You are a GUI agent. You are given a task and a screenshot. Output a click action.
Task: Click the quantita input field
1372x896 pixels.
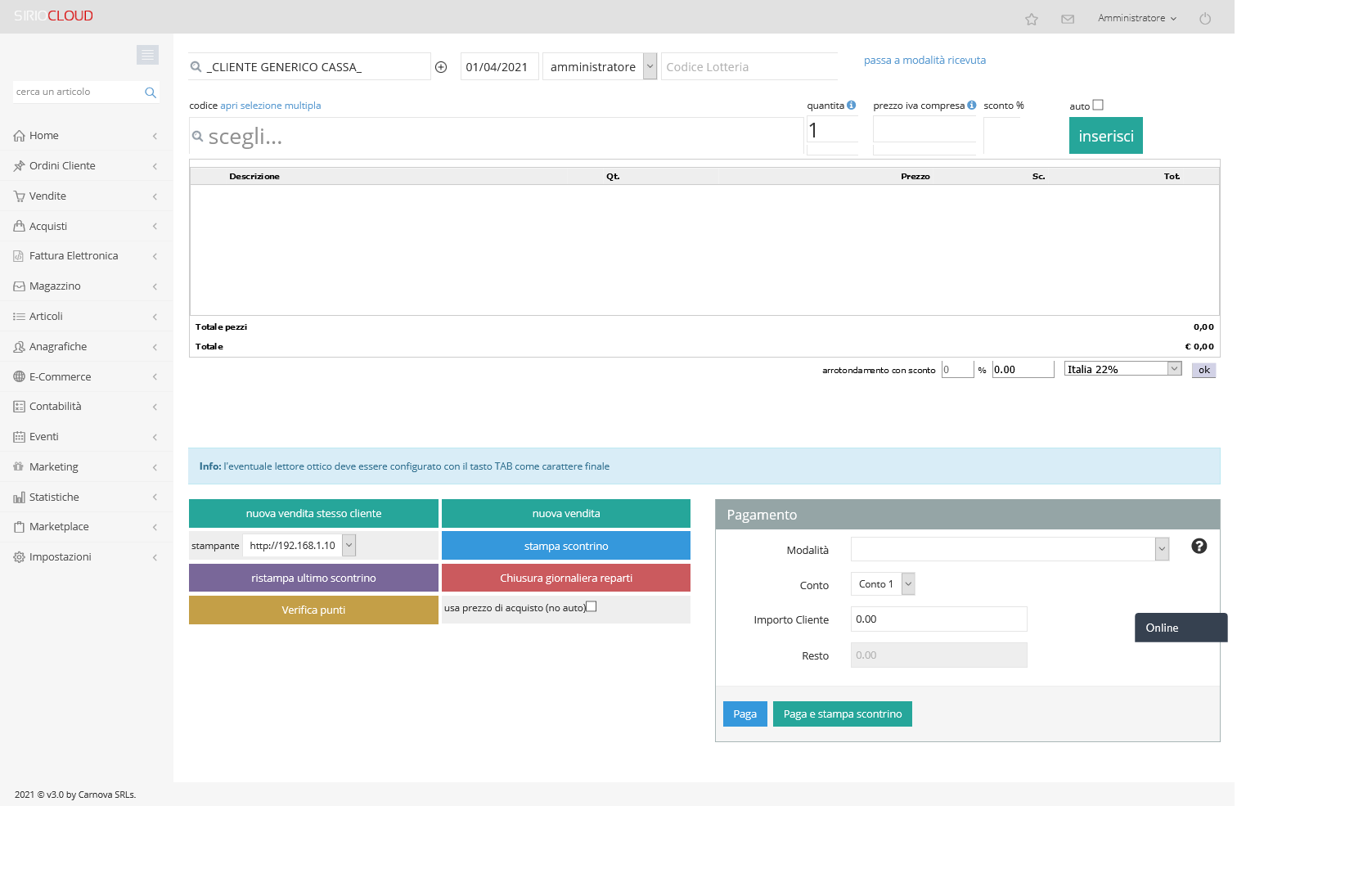833,130
